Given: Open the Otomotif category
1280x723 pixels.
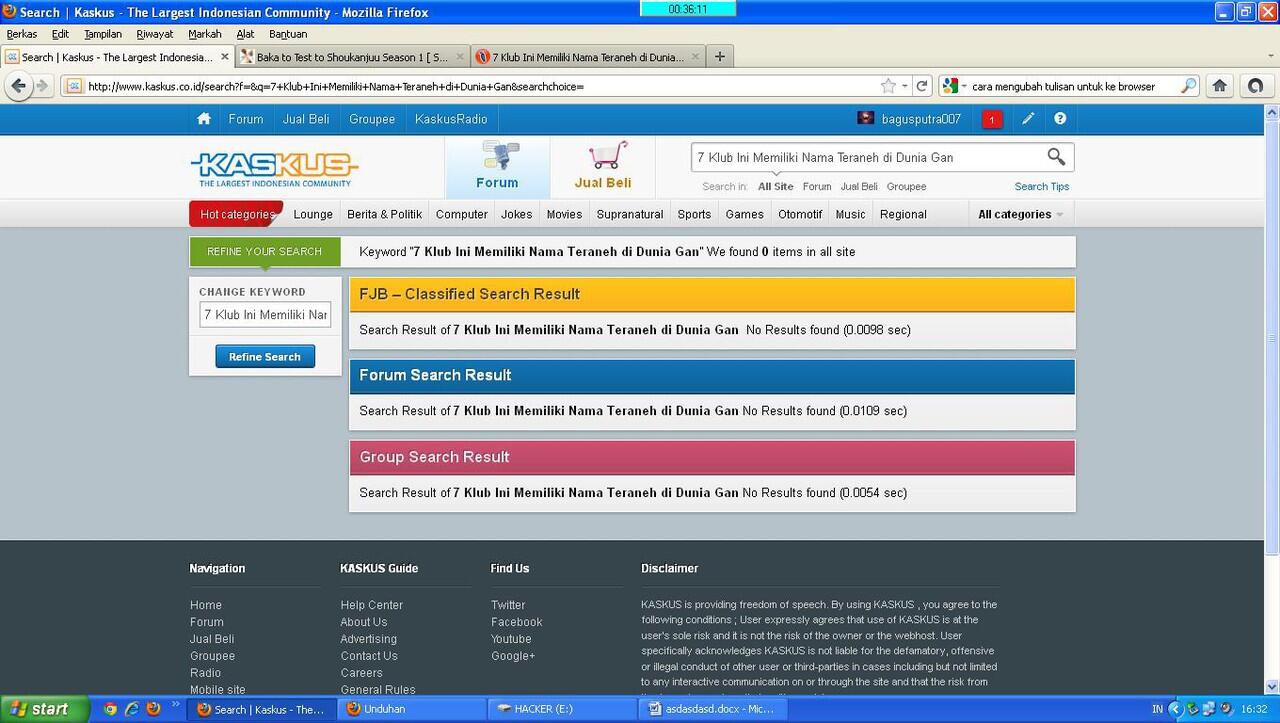Looking at the screenshot, I should coord(800,214).
